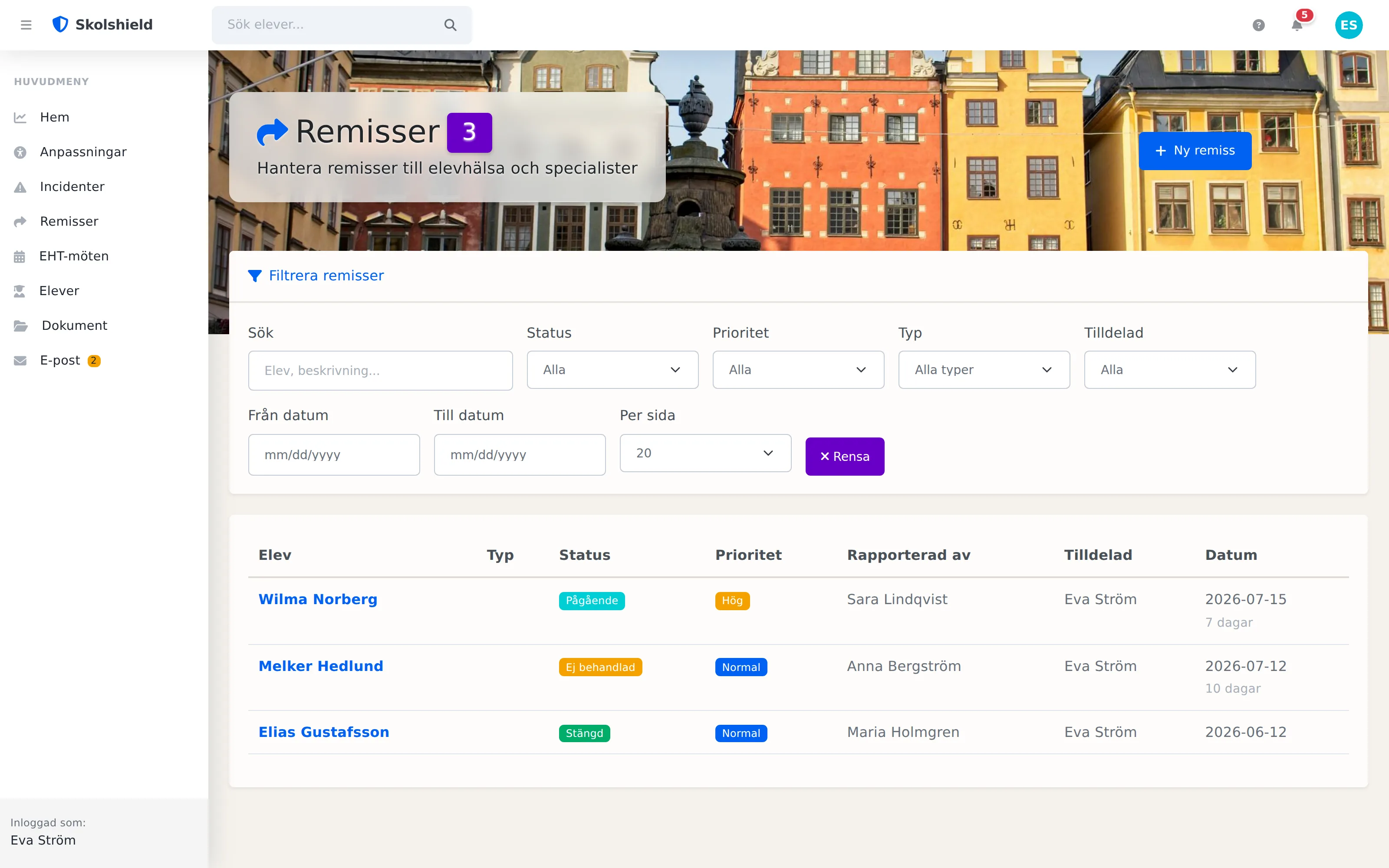The image size is (1389, 868).
Task: Click the Skolshield shield logo
Action: [x=60, y=24]
